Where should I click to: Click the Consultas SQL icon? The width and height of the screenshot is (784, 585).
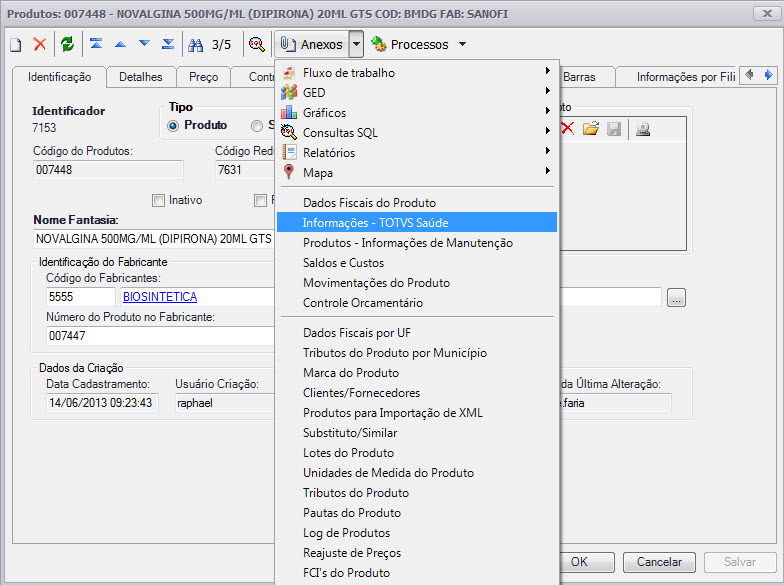pos(288,132)
